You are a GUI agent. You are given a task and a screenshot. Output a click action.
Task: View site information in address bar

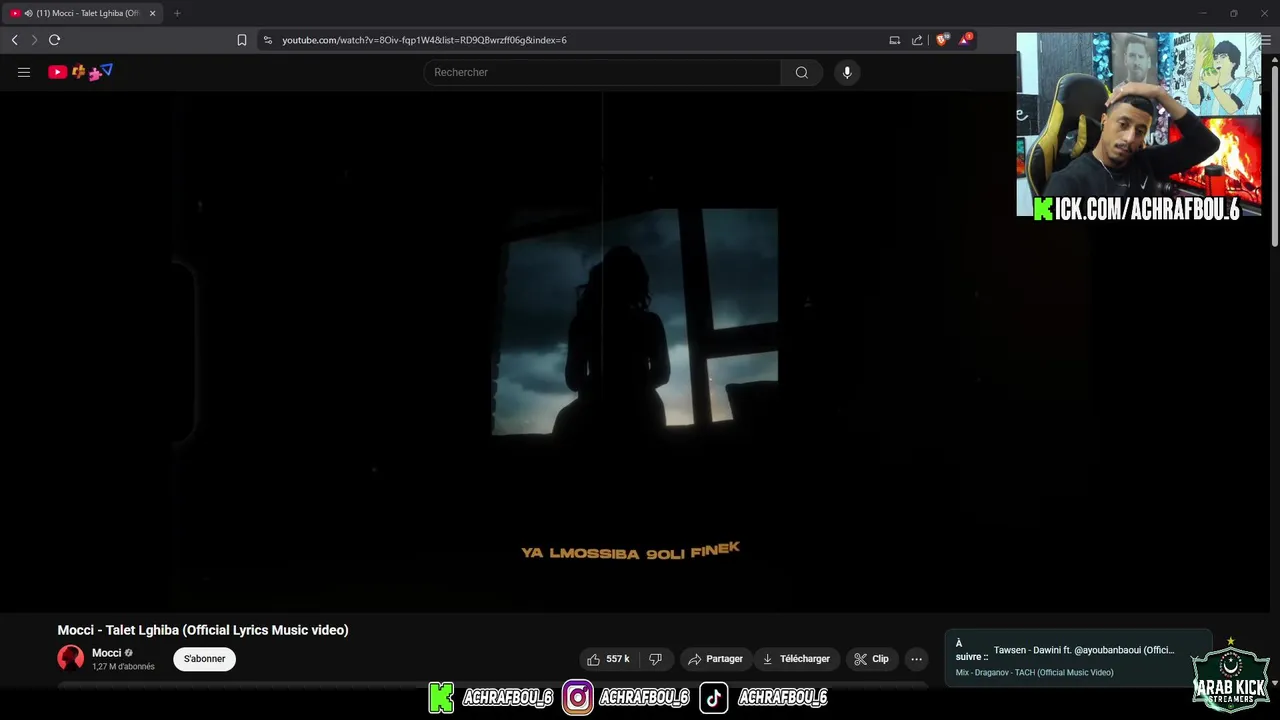pos(267,40)
